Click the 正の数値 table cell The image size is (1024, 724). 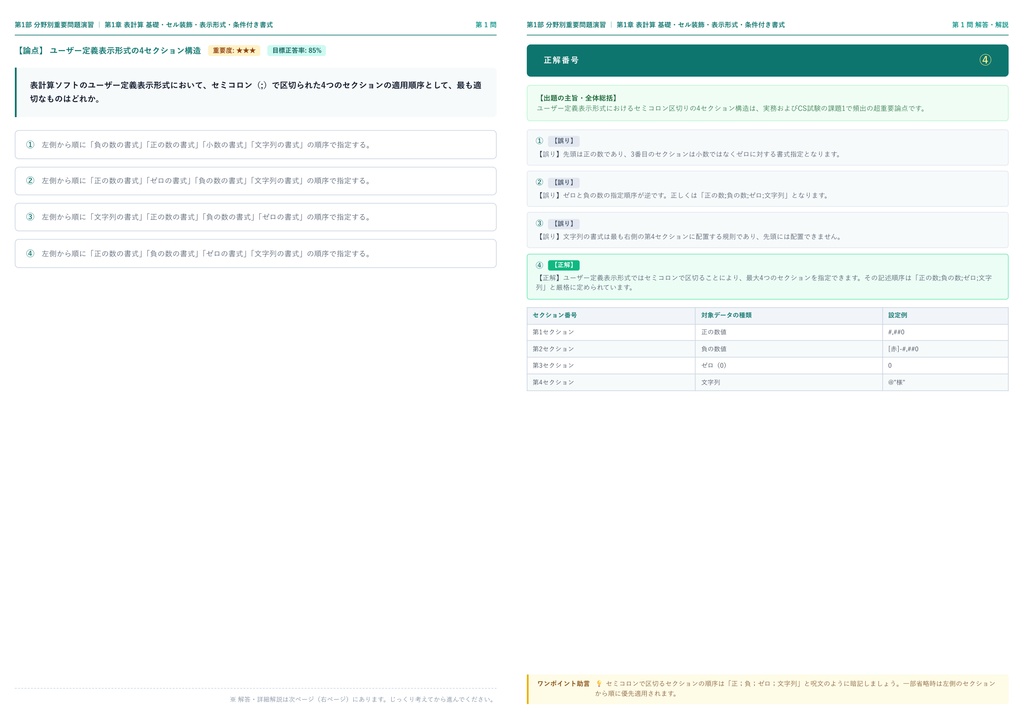(788, 332)
